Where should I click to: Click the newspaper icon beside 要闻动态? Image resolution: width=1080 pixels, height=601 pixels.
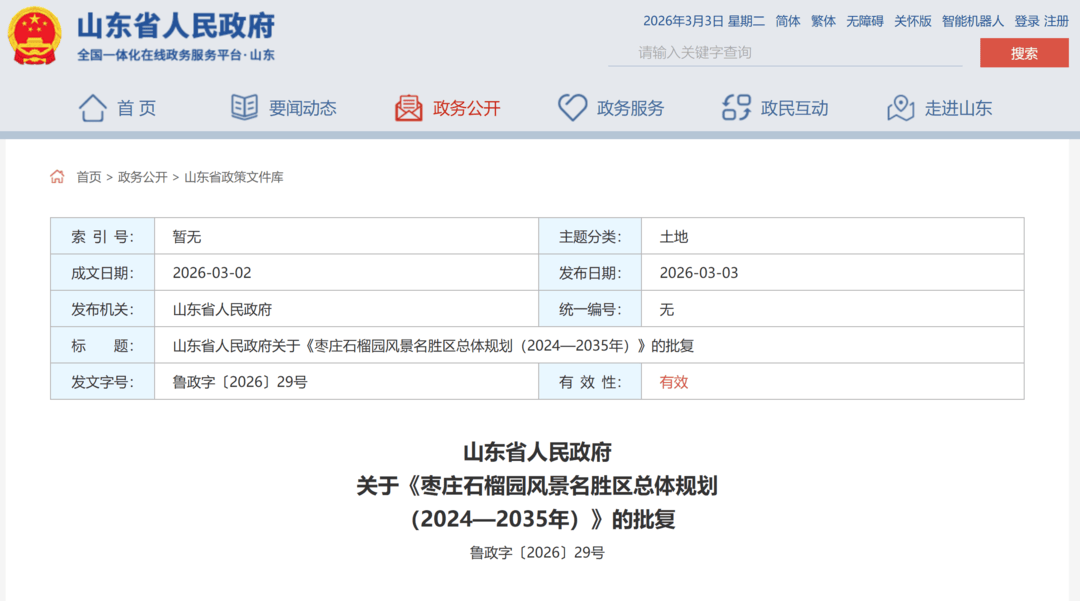(x=244, y=108)
